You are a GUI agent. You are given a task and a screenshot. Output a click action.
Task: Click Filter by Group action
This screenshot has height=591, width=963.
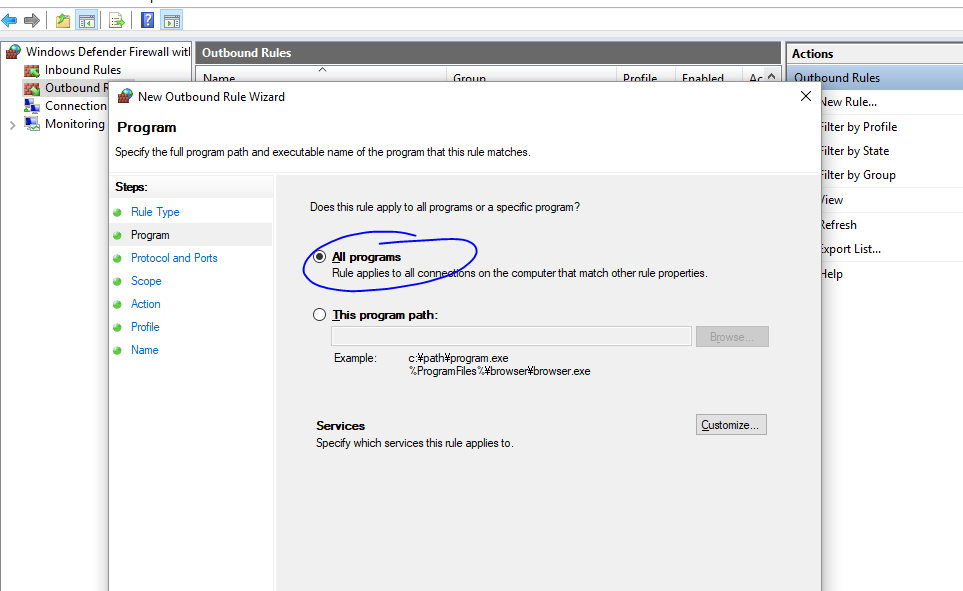[859, 175]
